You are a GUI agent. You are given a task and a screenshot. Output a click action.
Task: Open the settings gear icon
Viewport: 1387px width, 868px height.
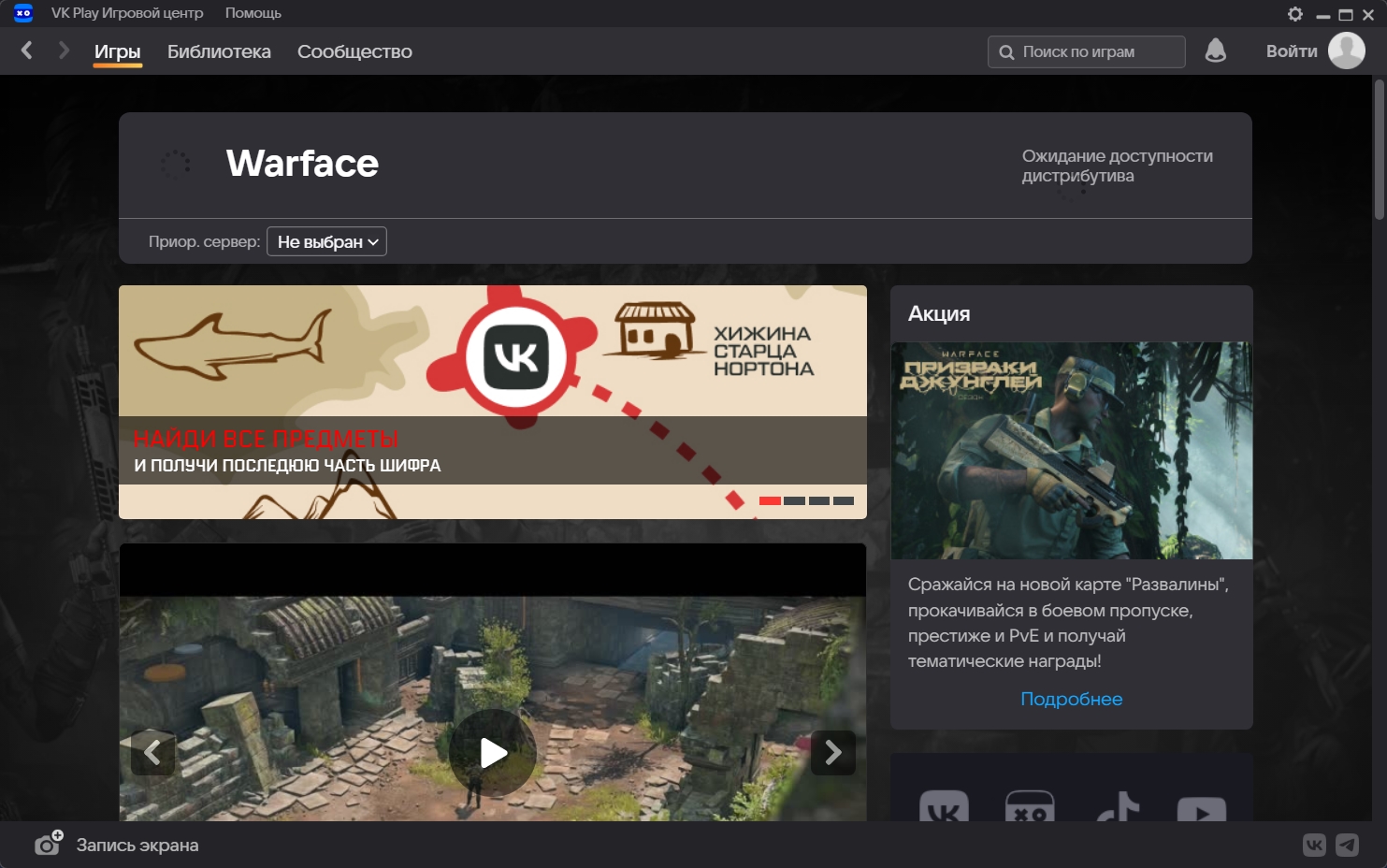(1295, 14)
